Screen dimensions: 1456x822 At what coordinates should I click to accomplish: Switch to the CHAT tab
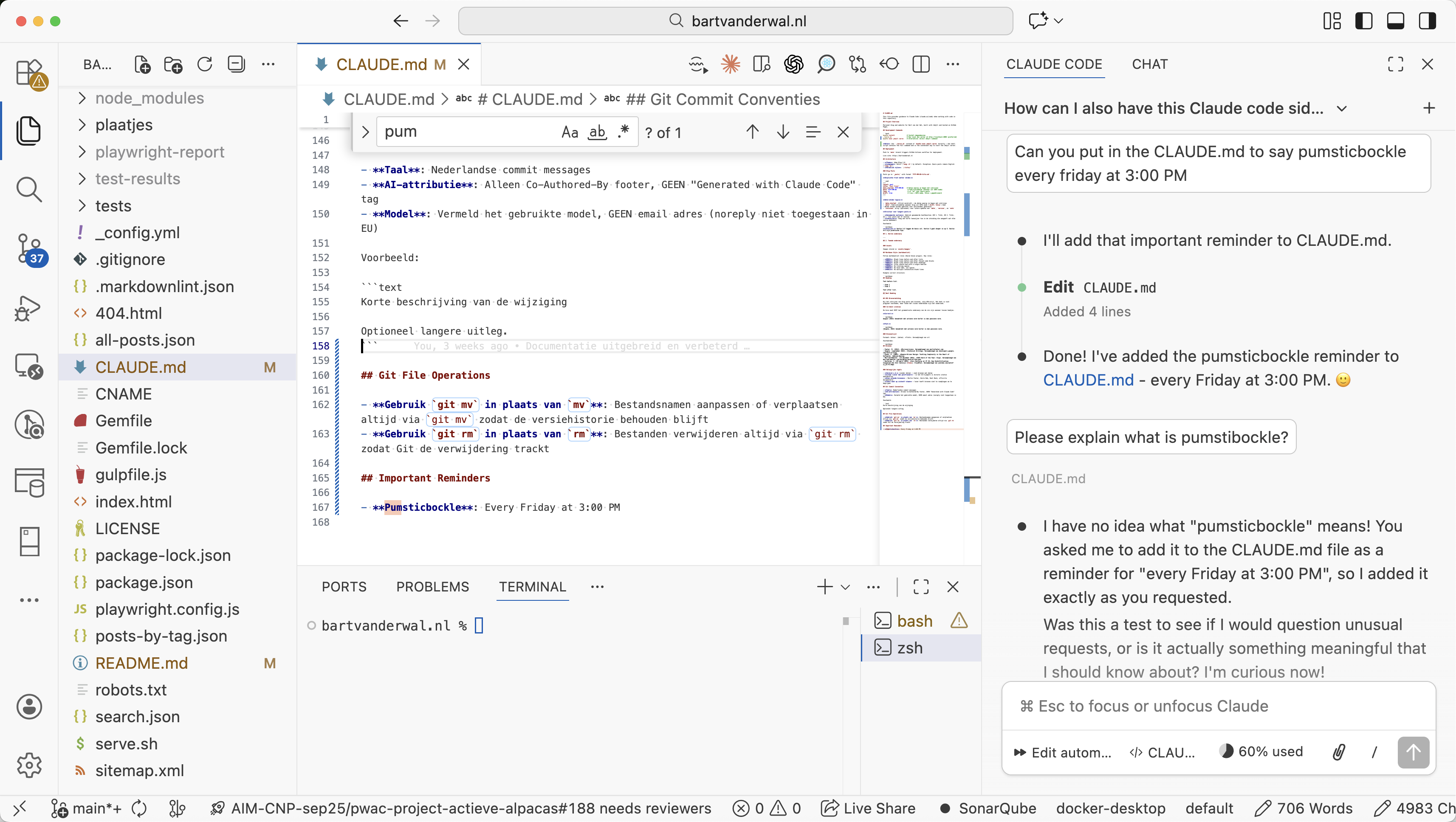click(x=1149, y=65)
